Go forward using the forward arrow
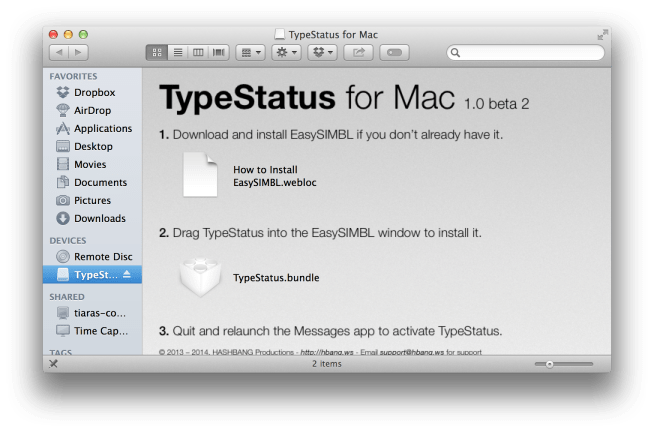The height and width of the screenshot is (432, 654). pyautogui.click(x=78, y=52)
